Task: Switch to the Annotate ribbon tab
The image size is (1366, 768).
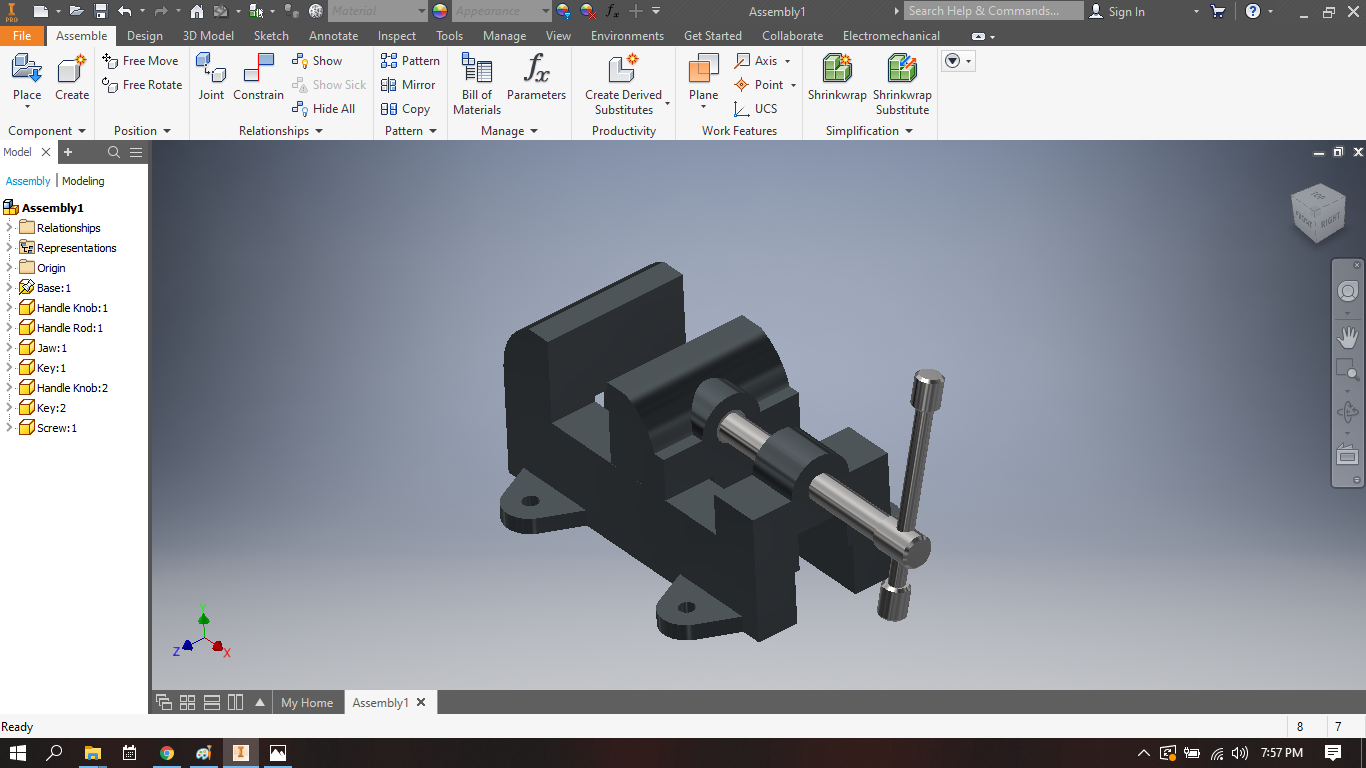Action: pyautogui.click(x=333, y=35)
